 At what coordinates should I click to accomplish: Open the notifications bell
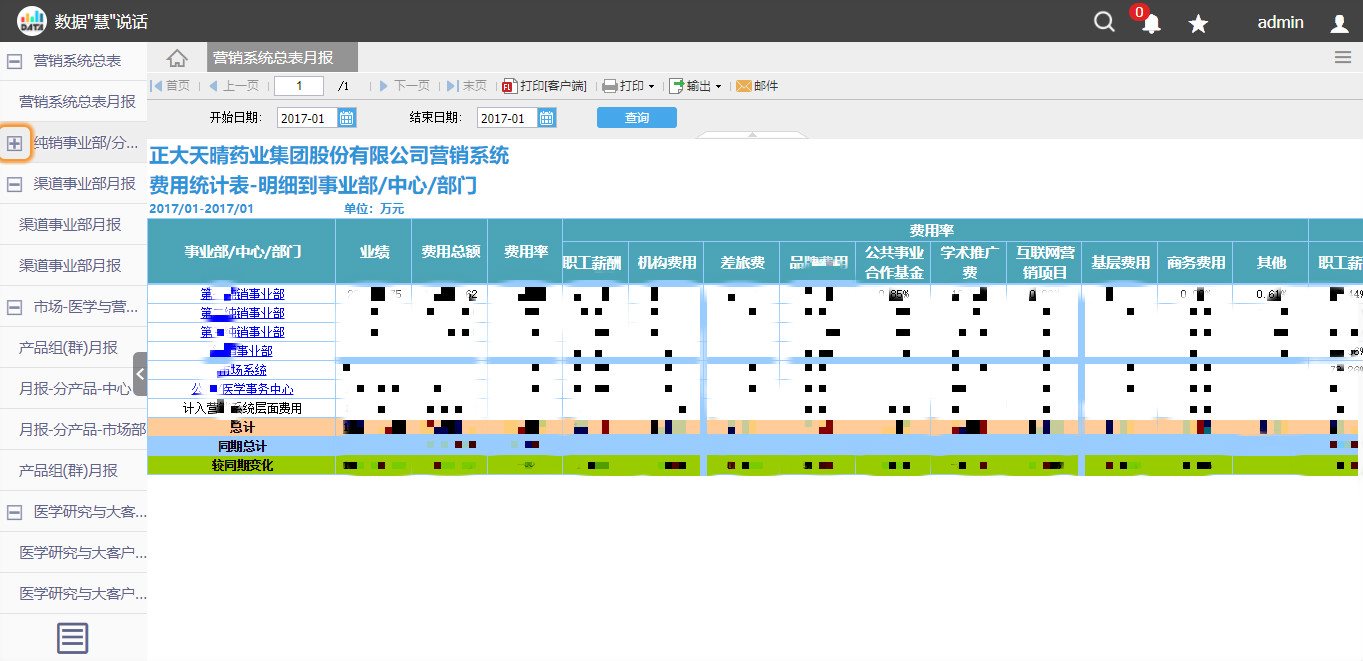(x=1151, y=24)
